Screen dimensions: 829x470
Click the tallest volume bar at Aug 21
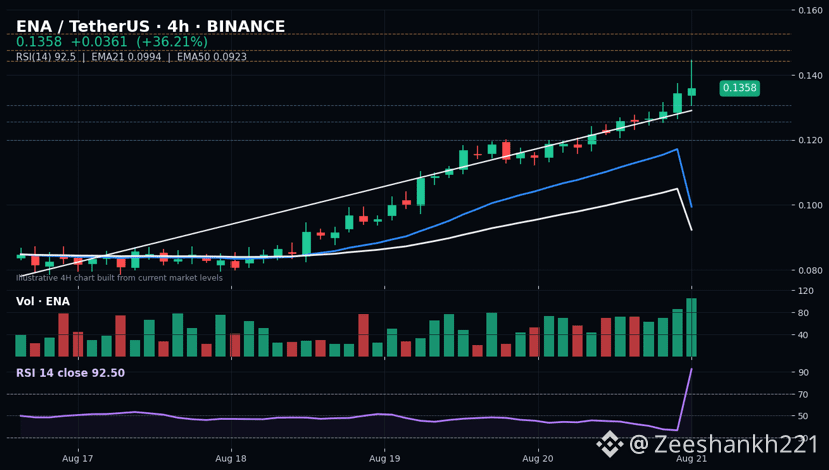coord(692,327)
